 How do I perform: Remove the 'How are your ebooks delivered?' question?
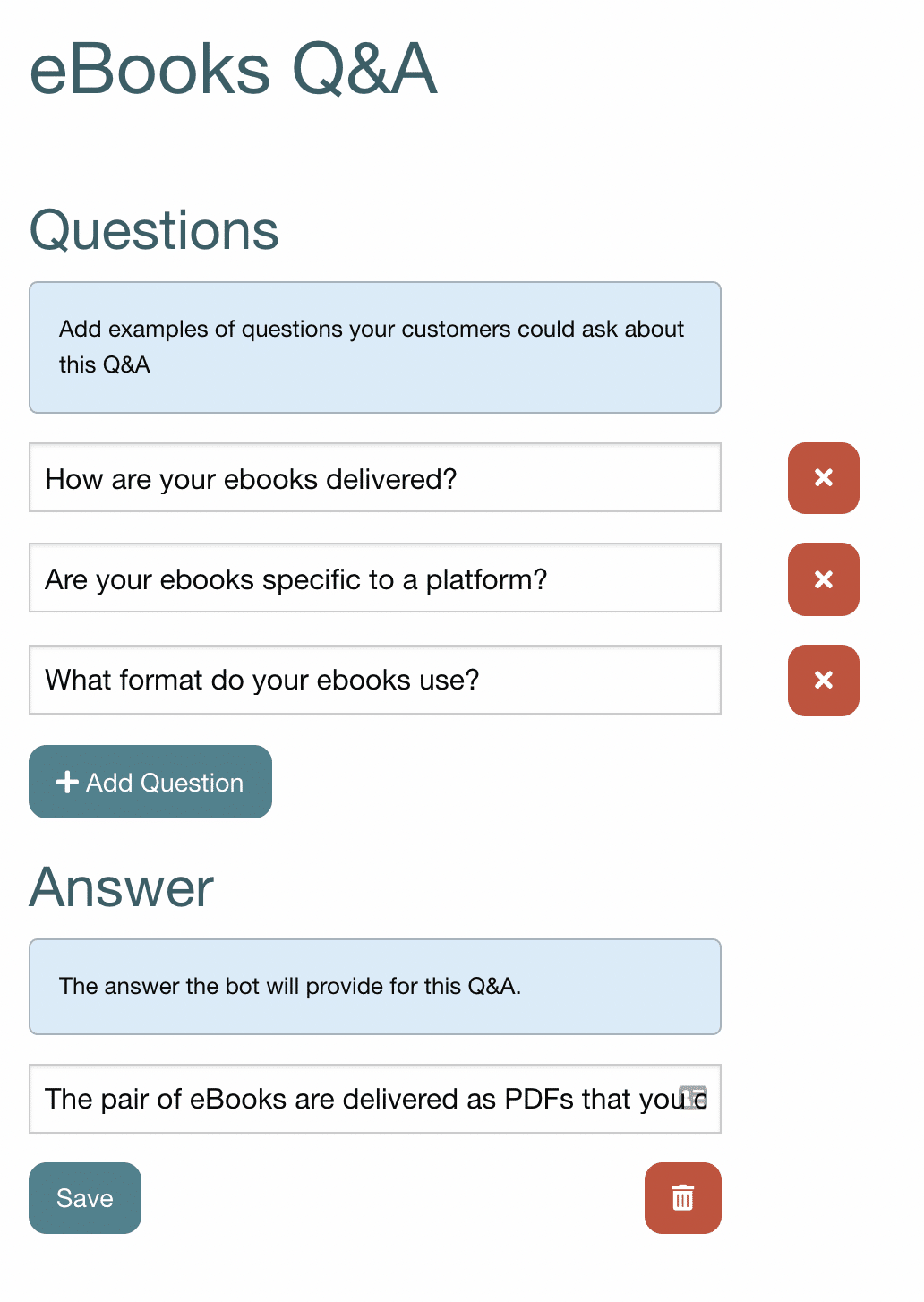[x=823, y=478]
